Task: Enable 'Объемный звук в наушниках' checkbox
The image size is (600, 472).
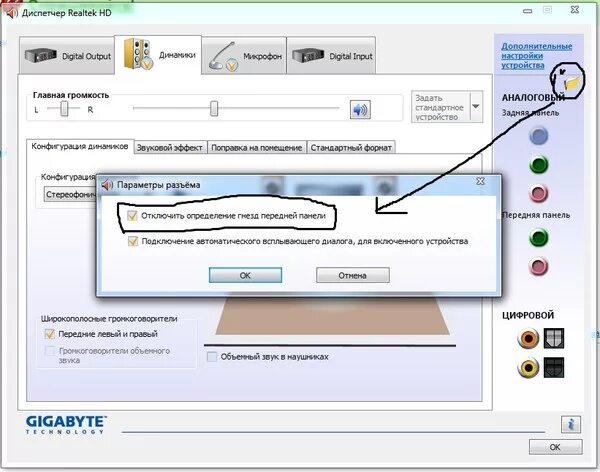Action: [212, 357]
